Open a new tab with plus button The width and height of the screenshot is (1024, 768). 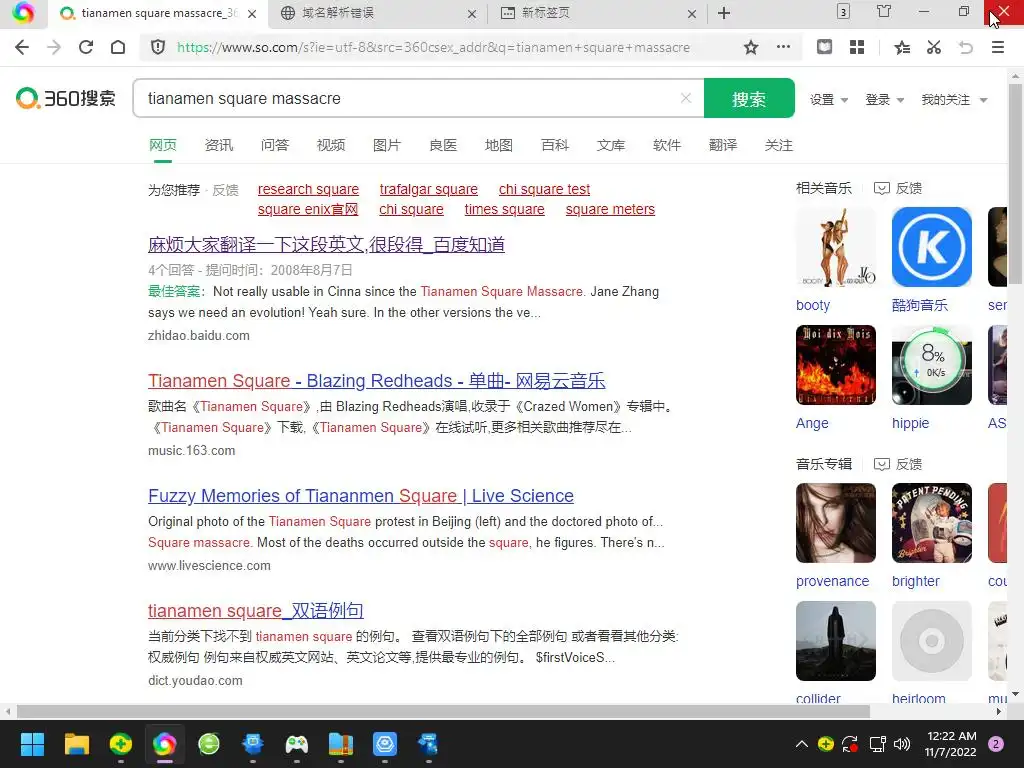[724, 13]
